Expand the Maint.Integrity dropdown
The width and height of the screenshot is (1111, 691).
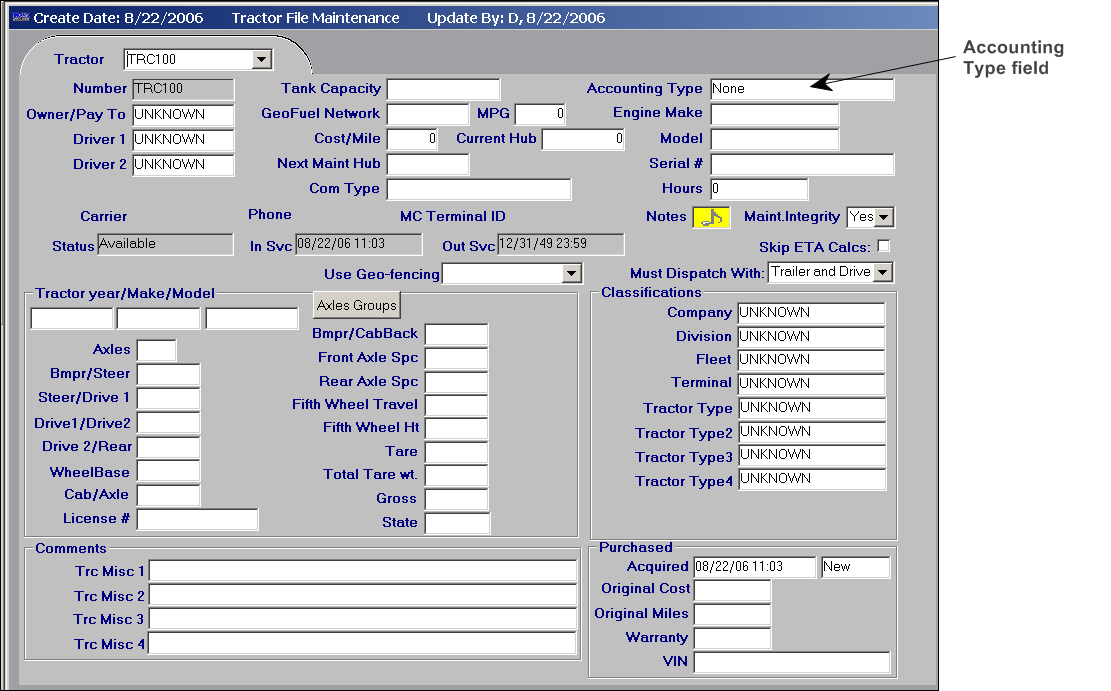884,218
